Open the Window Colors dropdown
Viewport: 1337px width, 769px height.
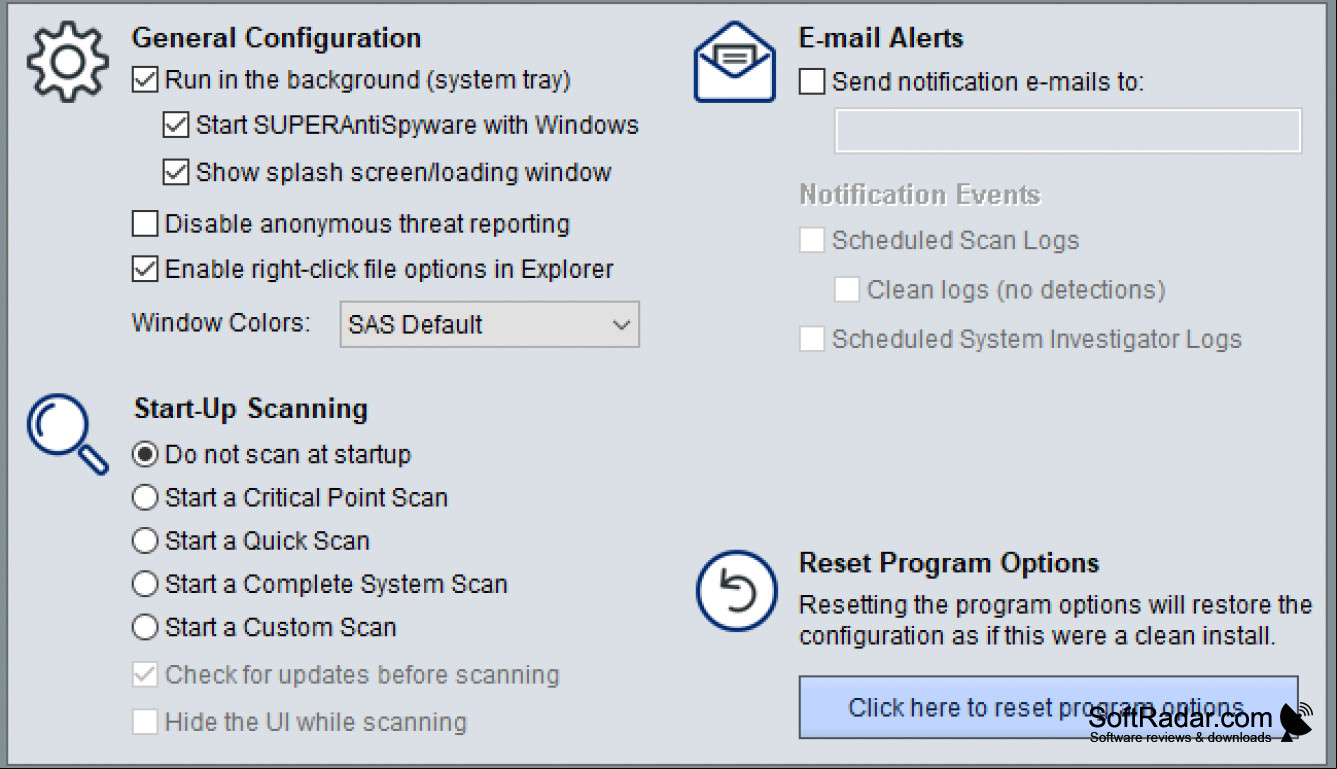coord(490,325)
